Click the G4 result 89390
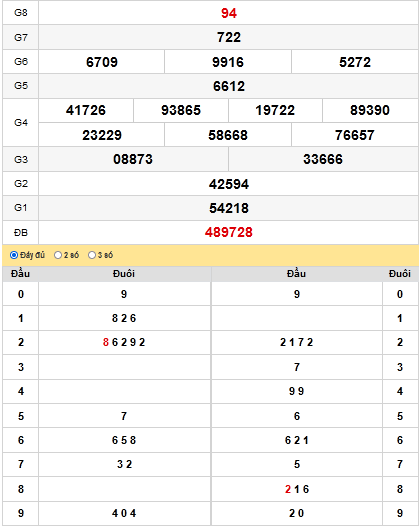The image size is (419, 527). pos(370,110)
